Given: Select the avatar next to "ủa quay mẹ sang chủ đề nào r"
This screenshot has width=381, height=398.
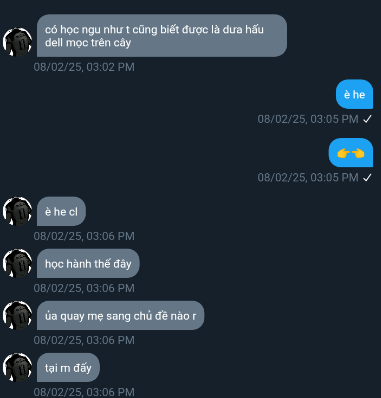Looking at the screenshot, I should pos(17,315).
